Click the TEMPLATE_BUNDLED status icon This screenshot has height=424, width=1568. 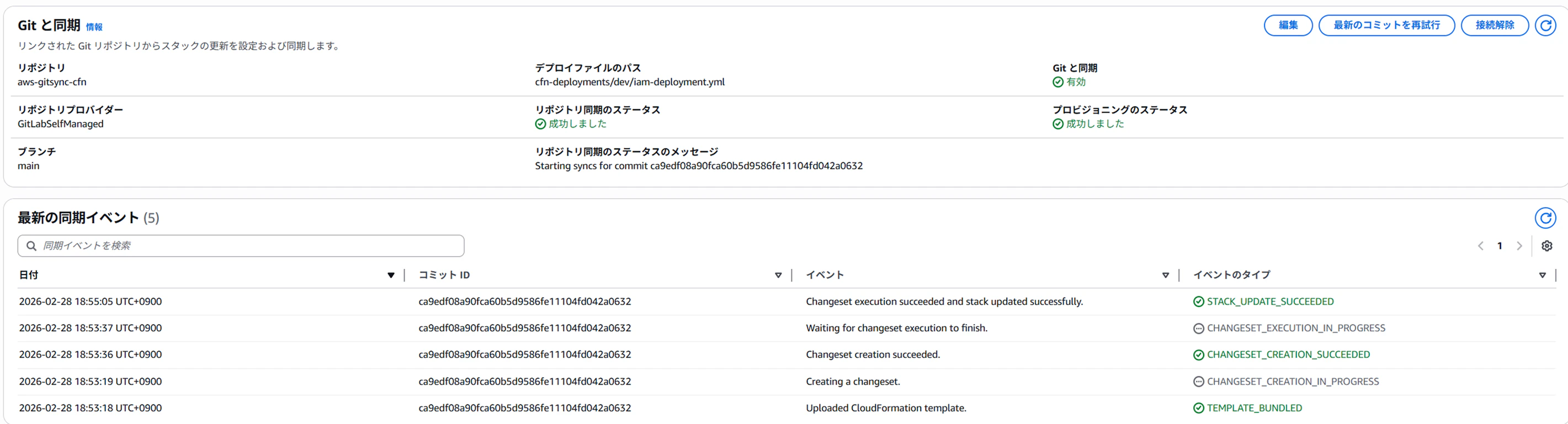(x=1199, y=409)
